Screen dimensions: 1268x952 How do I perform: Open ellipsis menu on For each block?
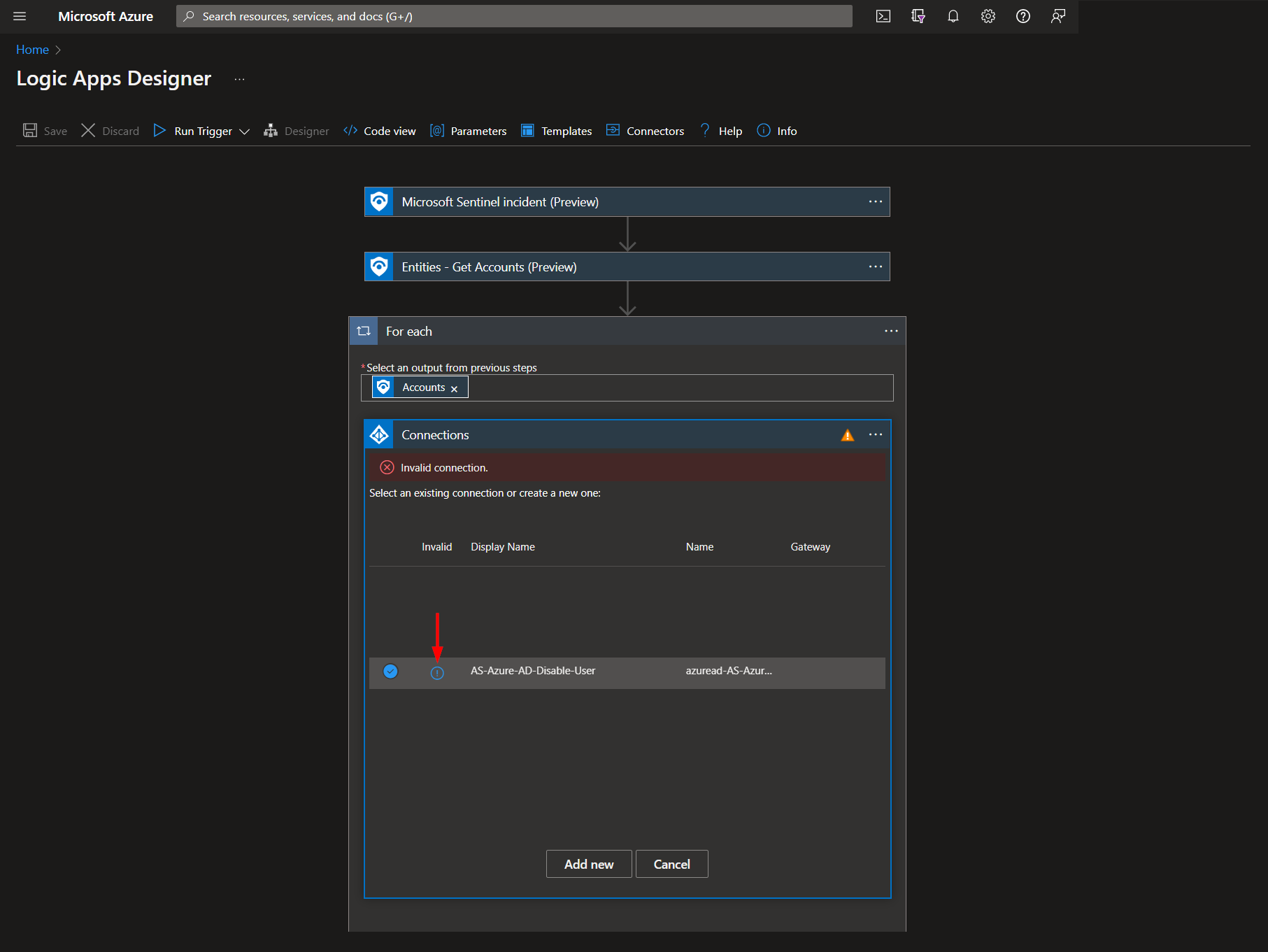click(x=891, y=331)
